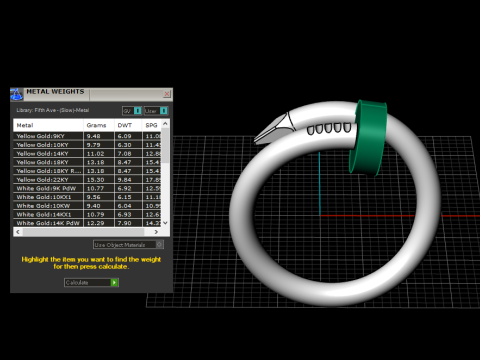Click the SPG column header
The image size is (480, 360).
pos(152,125)
